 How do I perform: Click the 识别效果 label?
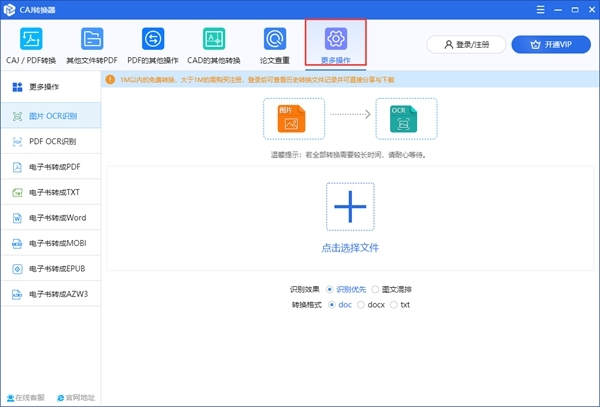[305, 290]
